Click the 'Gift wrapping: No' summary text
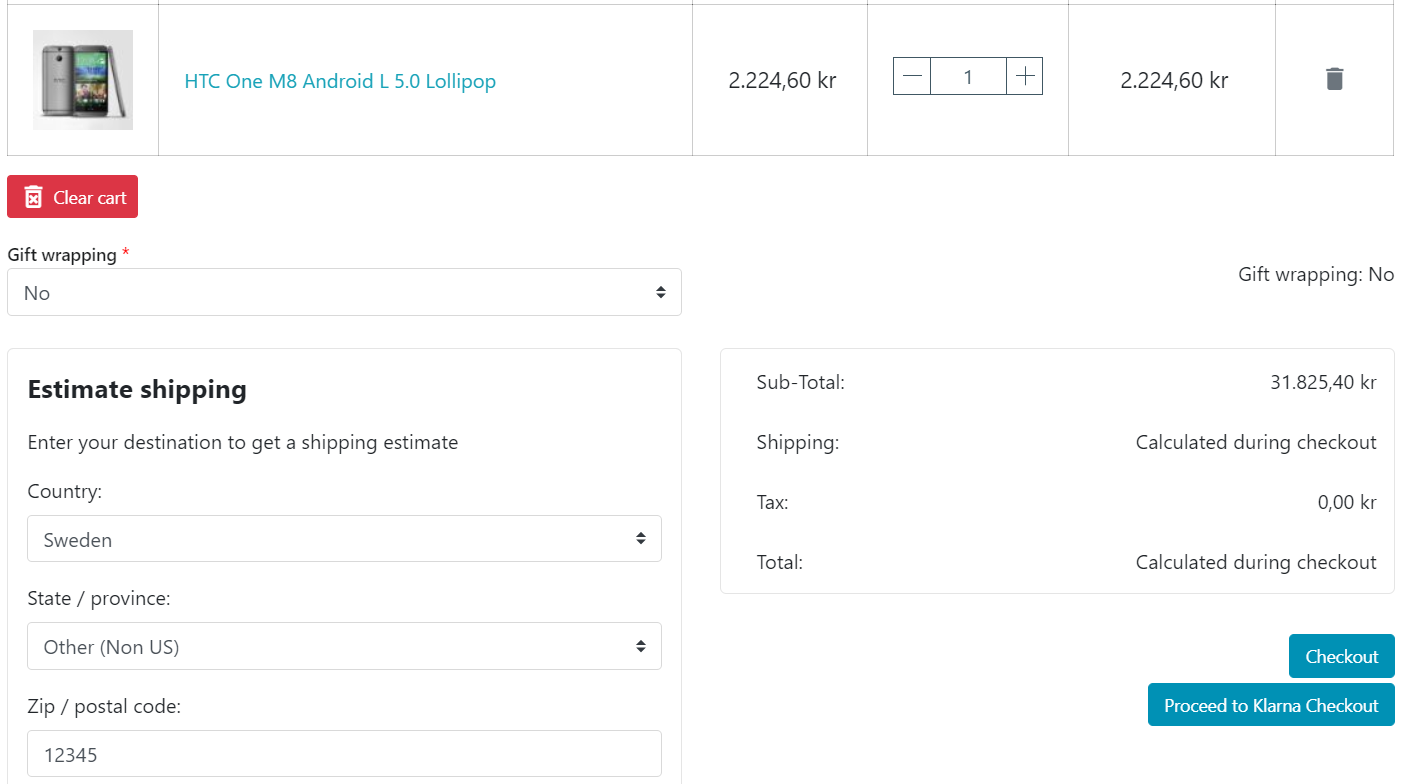 (x=1316, y=274)
